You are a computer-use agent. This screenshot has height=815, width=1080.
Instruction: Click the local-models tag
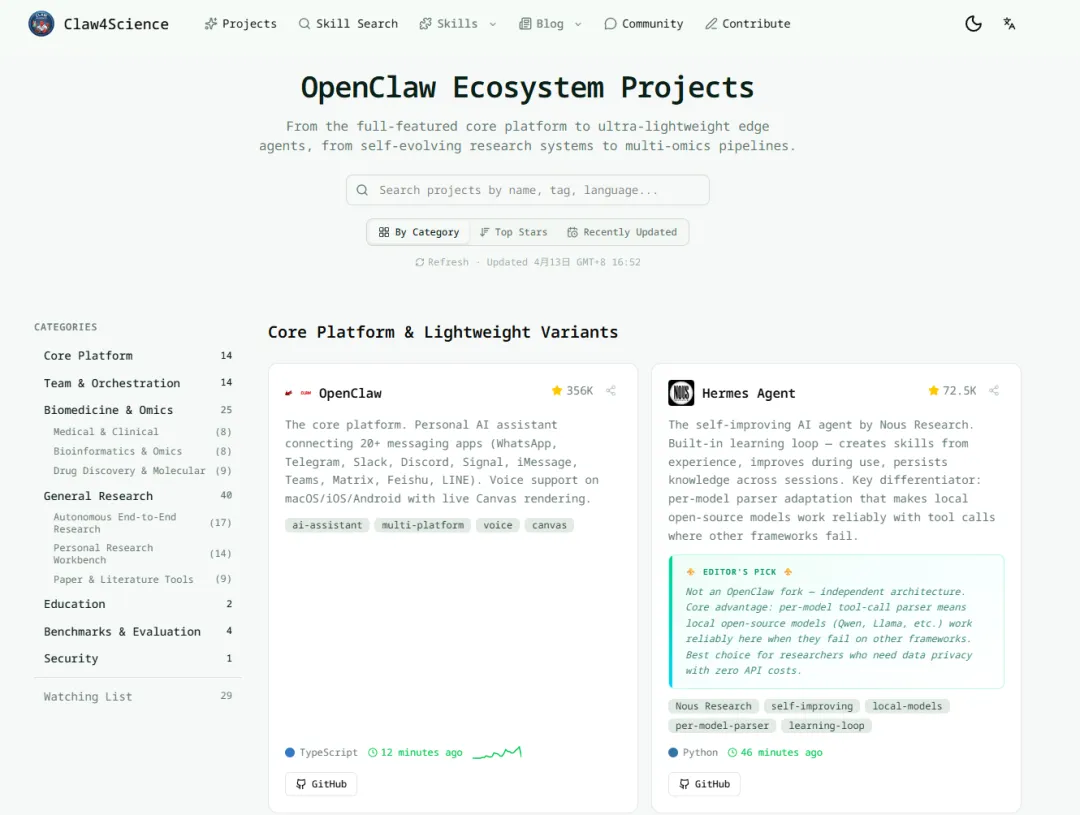[907, 706]
